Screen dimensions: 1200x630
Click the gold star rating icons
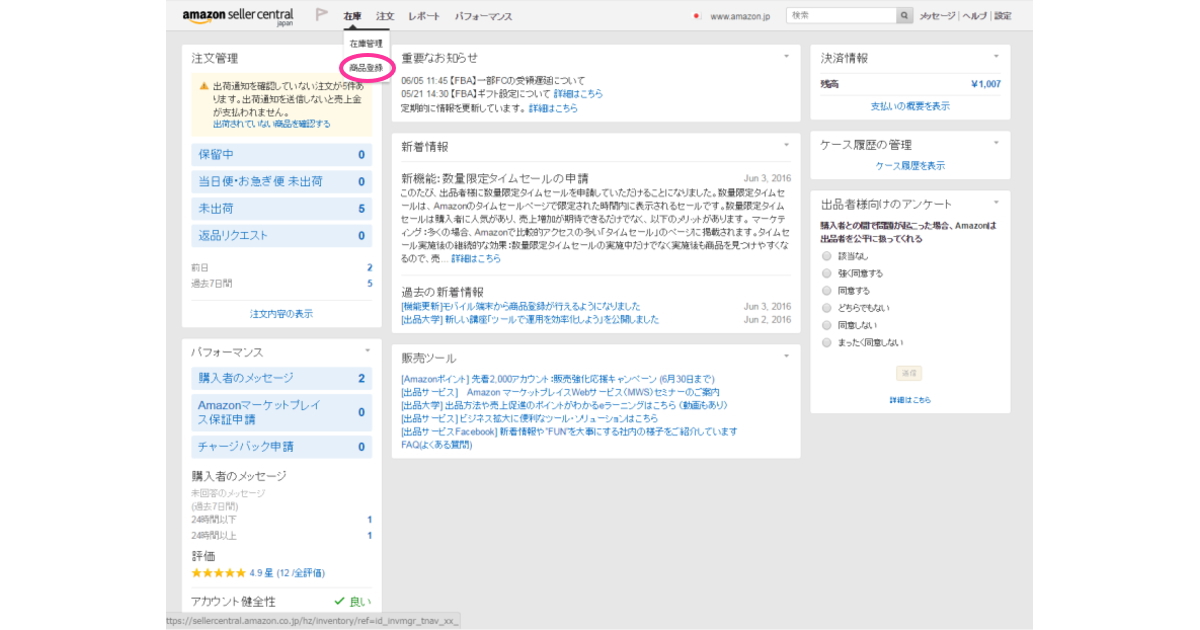219,574
